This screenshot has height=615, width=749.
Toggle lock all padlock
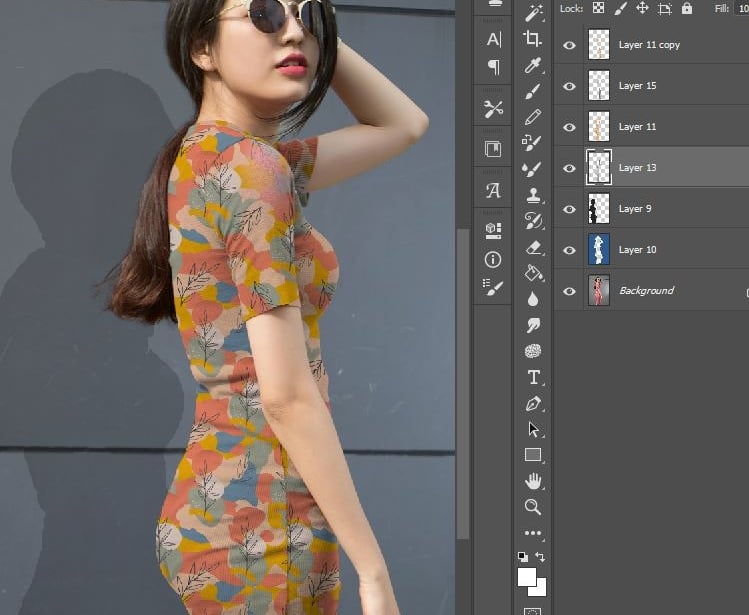pyautogui.click(x=686, y=8)
